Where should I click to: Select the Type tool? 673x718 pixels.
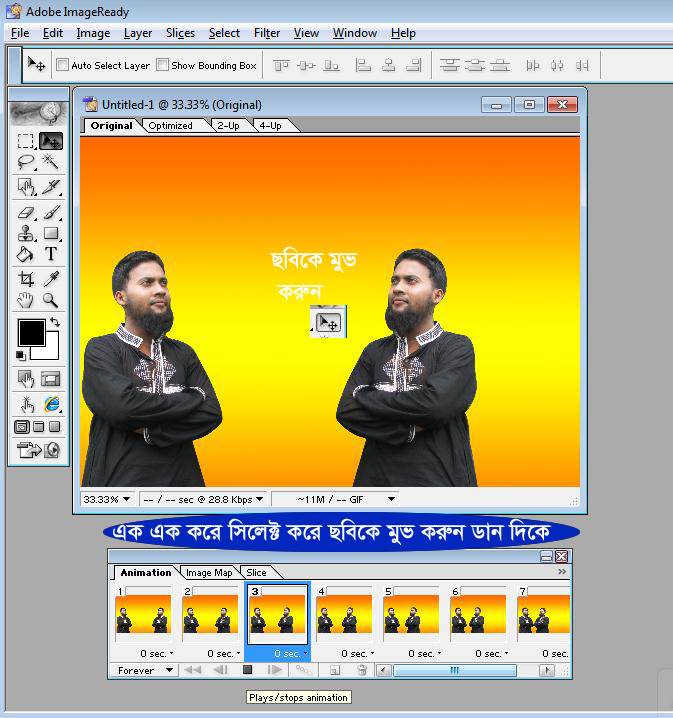[51, 254]
